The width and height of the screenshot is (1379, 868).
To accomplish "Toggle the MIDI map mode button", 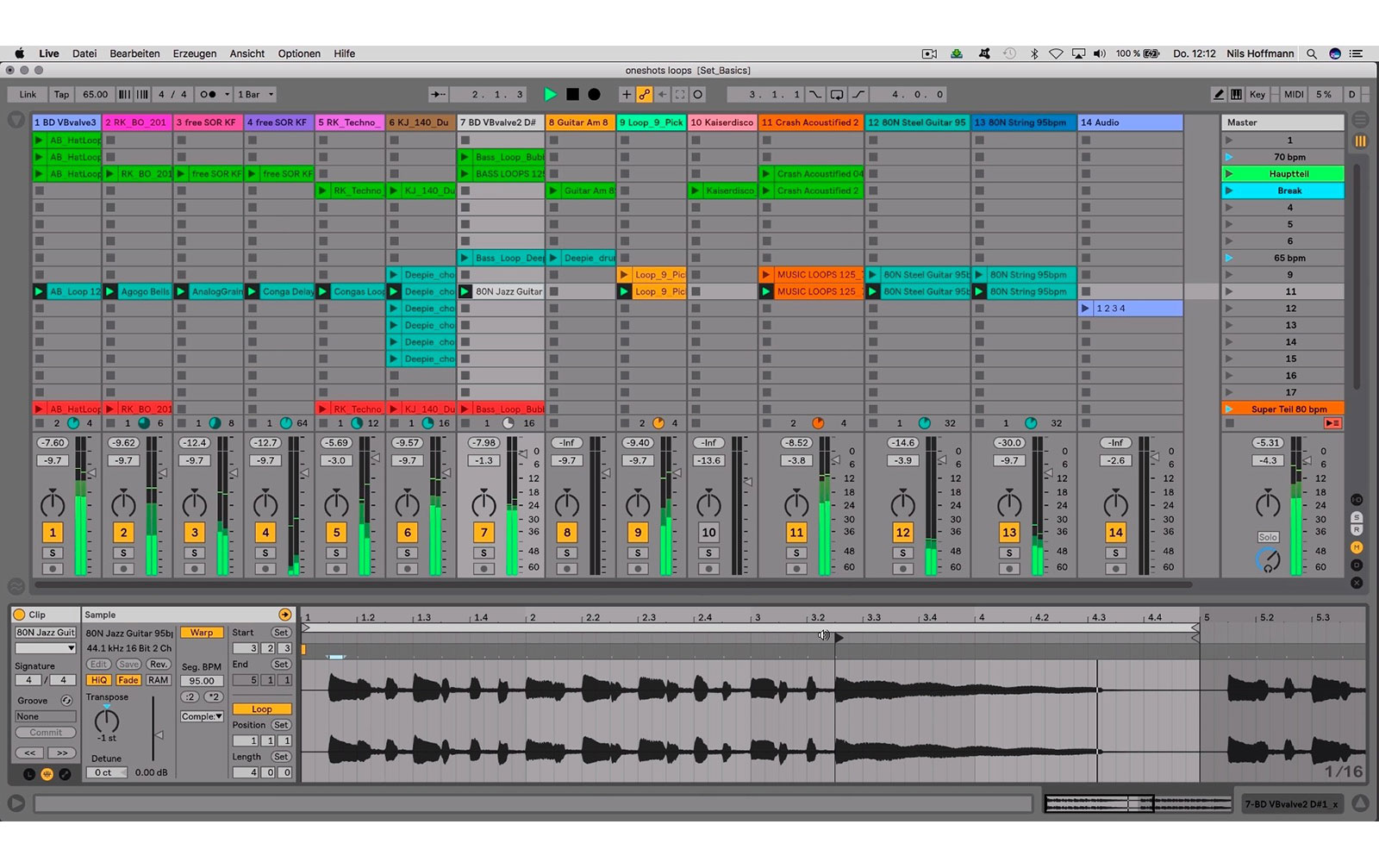I will click(x=1294, y=94).
